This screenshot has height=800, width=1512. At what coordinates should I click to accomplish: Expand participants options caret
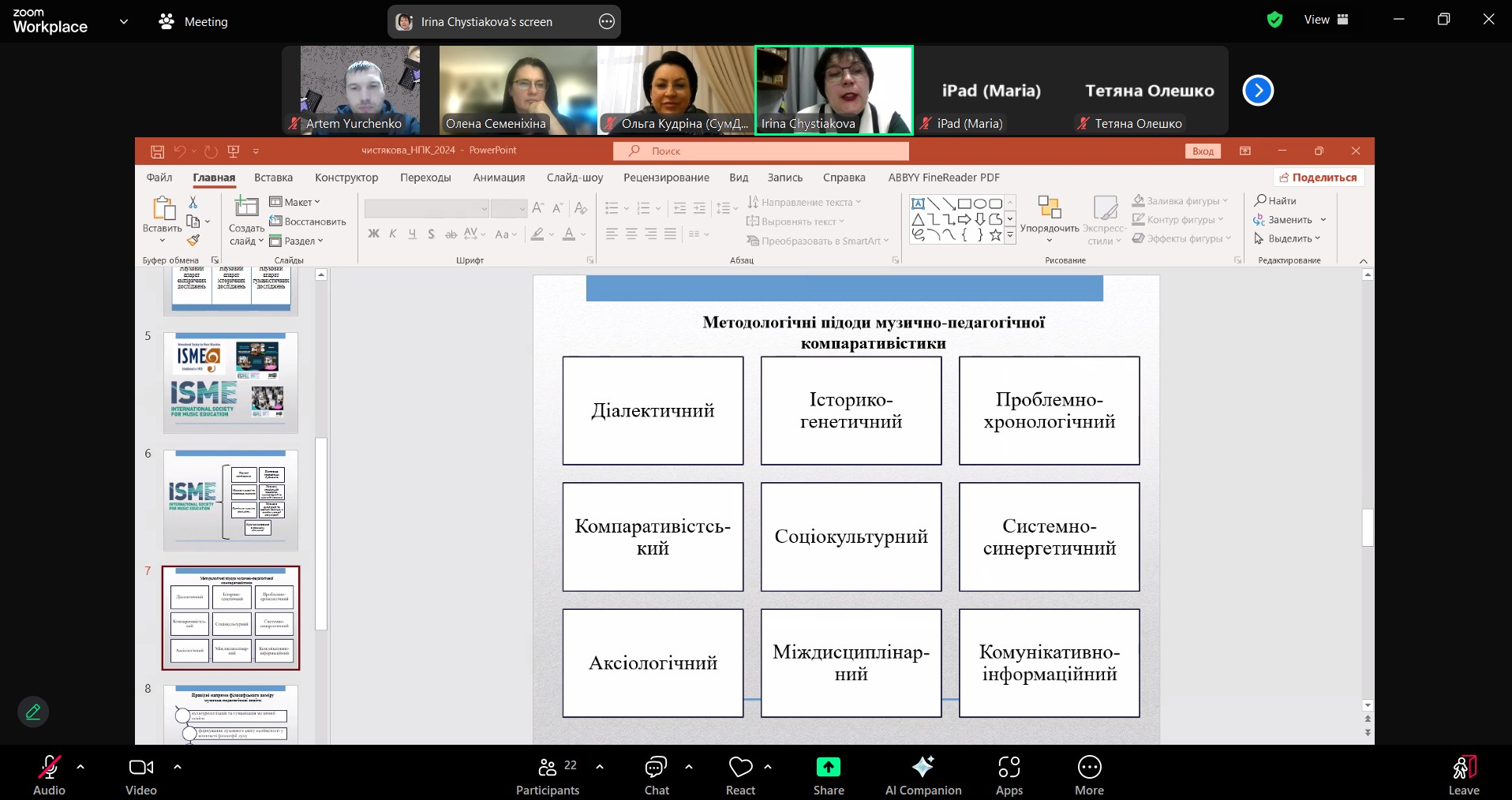click(x=600, y=766)
